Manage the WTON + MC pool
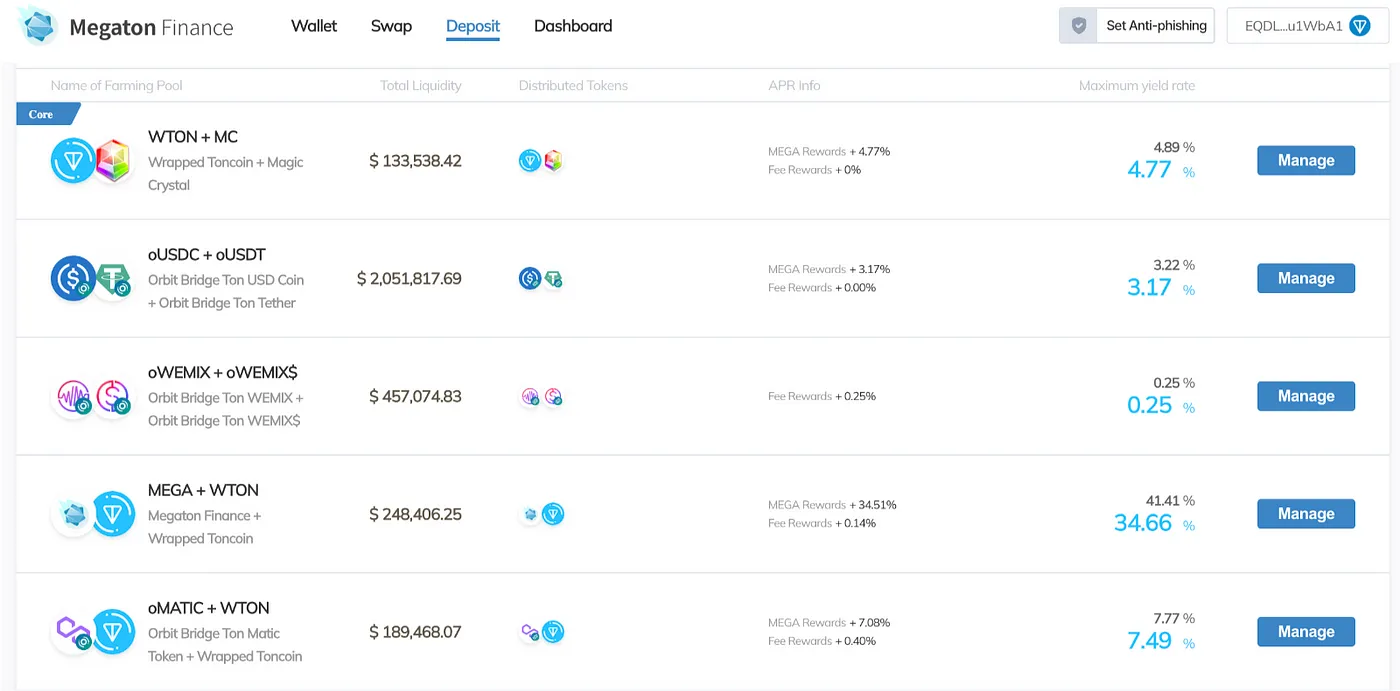1400x691 pixels. coord(1306,160)
